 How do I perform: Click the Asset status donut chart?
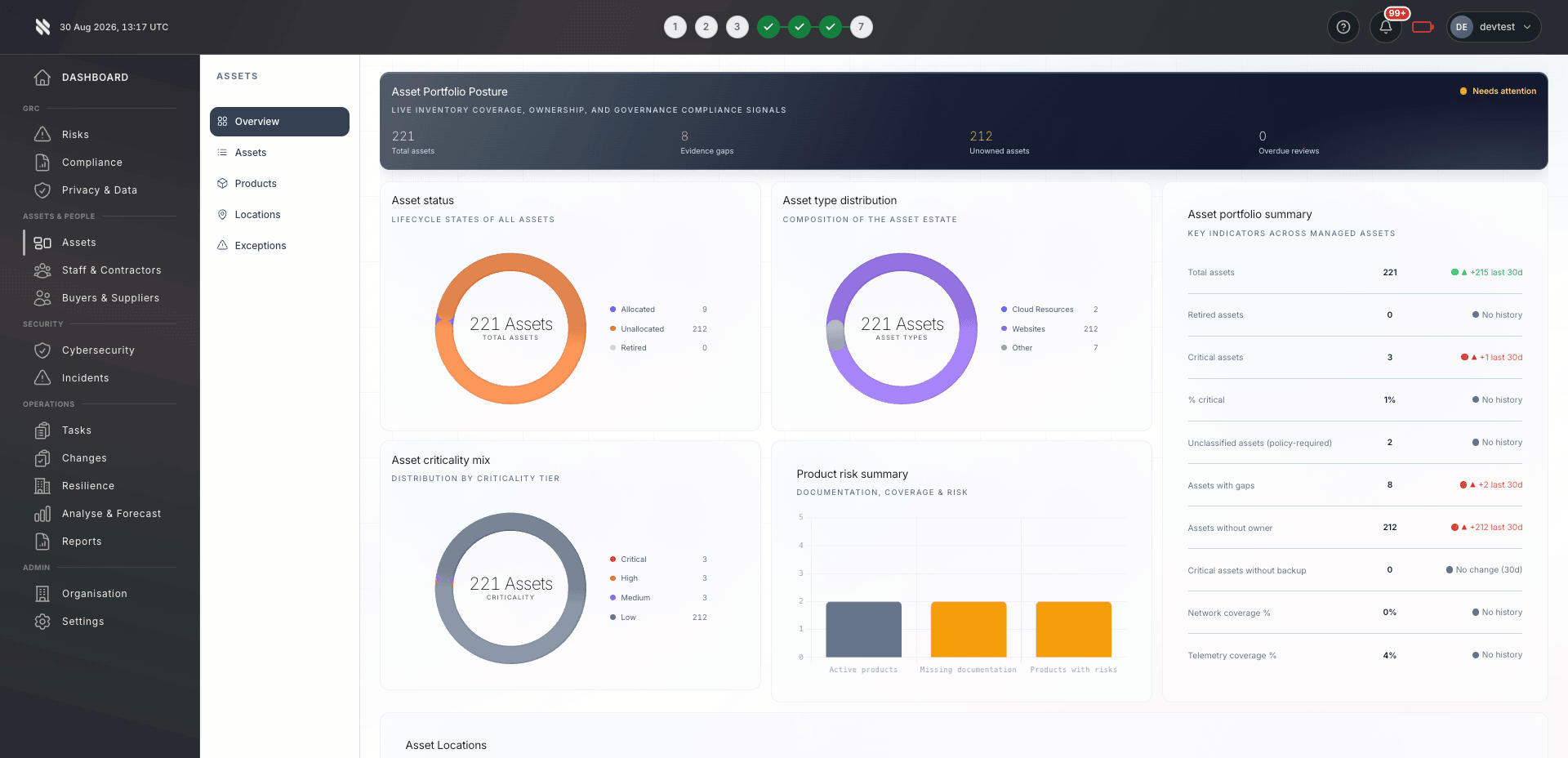pyautogui.click(x=510, y=328)
